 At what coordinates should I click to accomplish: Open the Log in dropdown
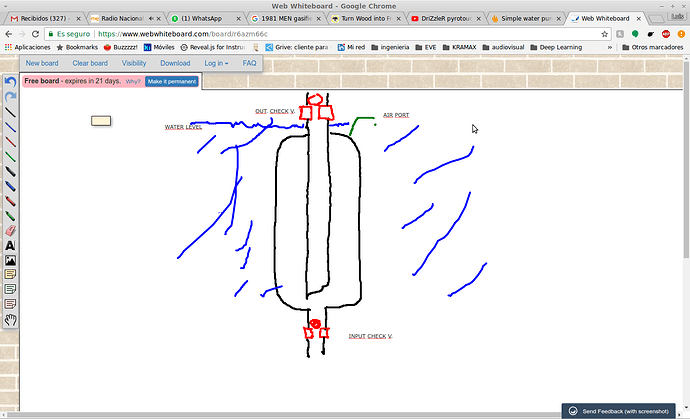[x=216, y=63]
